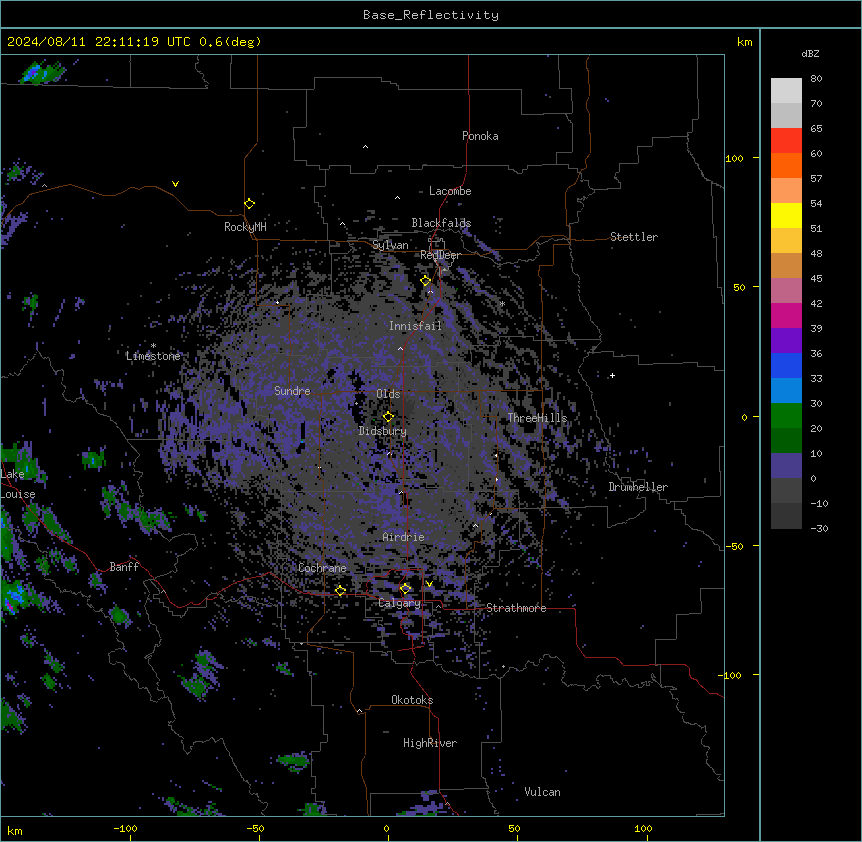Image resolution: width=862 pixels, height=842 pixels.
Task: Select the RedDeer city label
Action: tap(440, 255)
